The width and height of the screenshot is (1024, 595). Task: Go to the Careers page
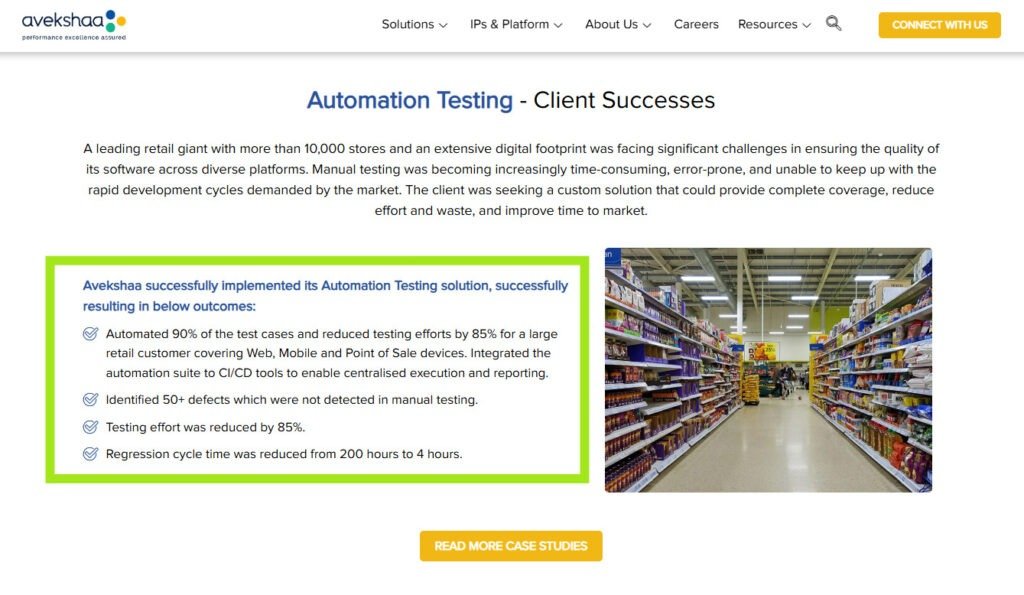pos(696,24)
